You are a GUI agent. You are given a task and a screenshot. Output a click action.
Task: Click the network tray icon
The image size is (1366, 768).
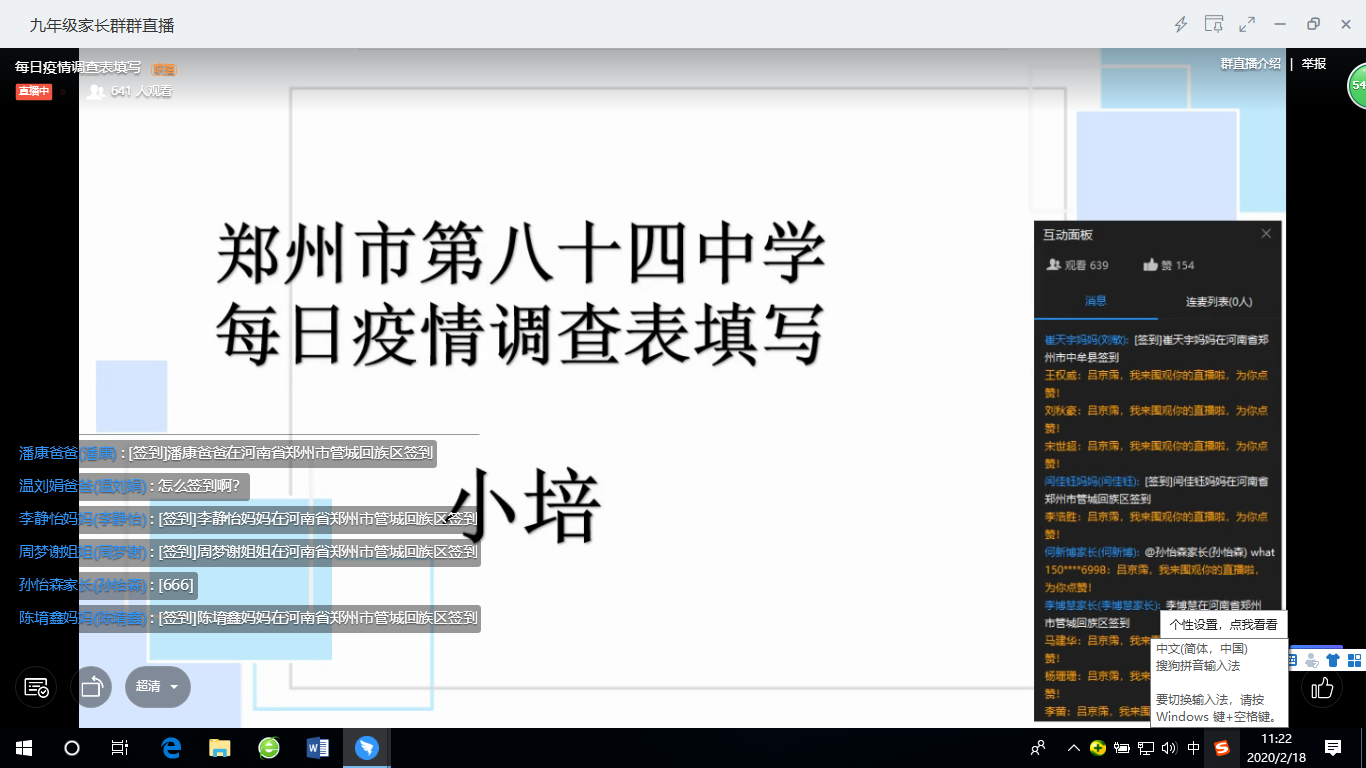coord(1146,748)
